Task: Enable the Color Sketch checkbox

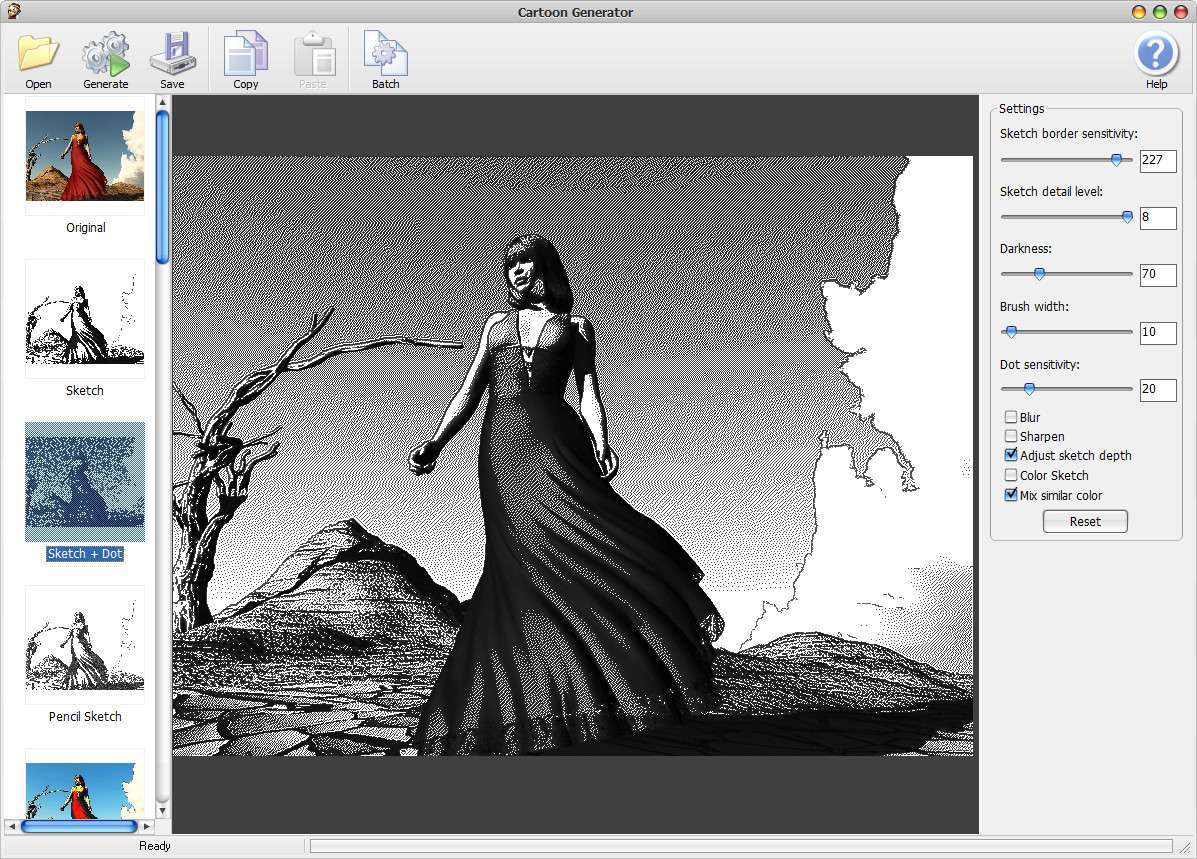Action: tap(1011, 475)
